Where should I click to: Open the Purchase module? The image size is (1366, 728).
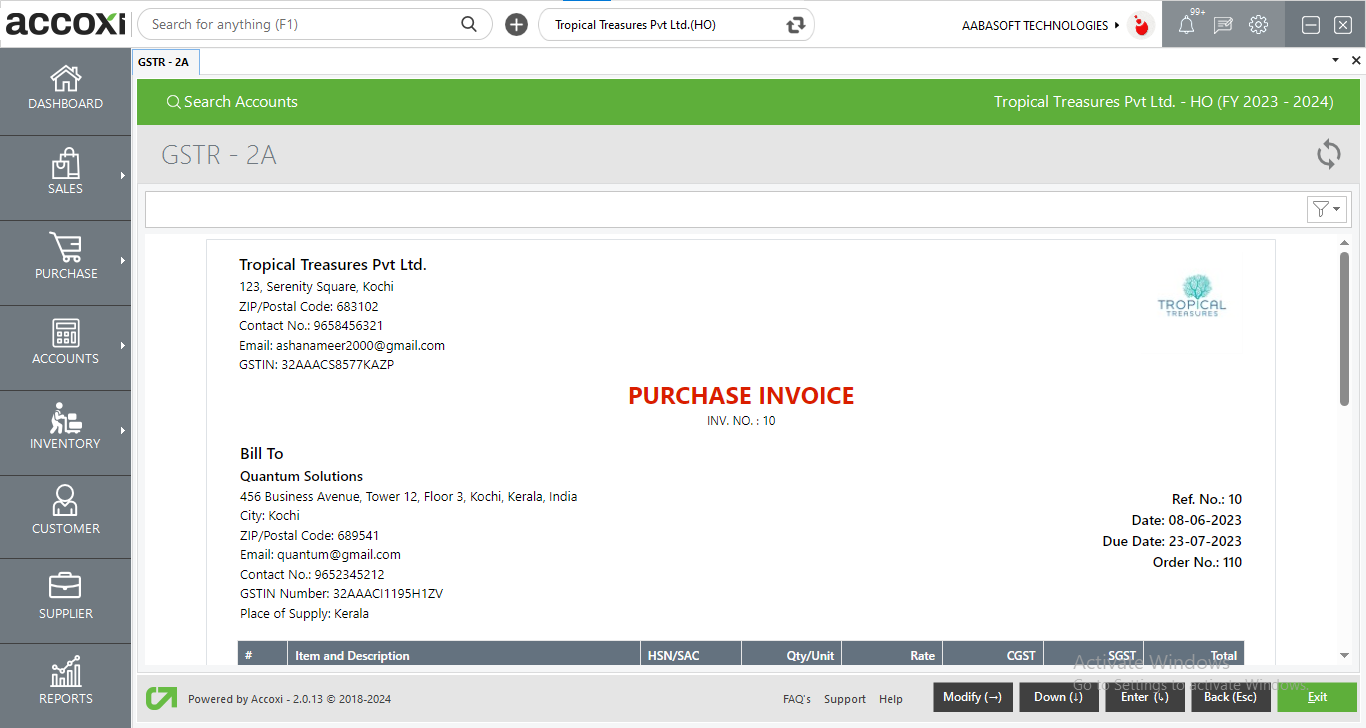click(65, 261)
